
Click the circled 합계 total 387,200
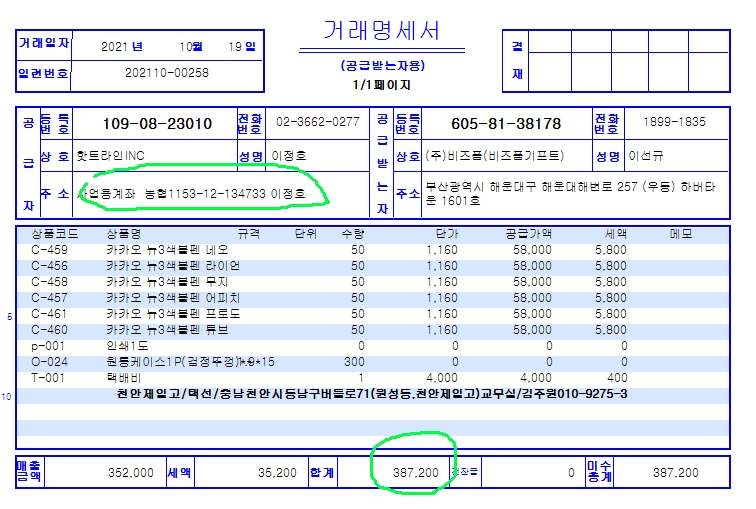tap(412, 472)
